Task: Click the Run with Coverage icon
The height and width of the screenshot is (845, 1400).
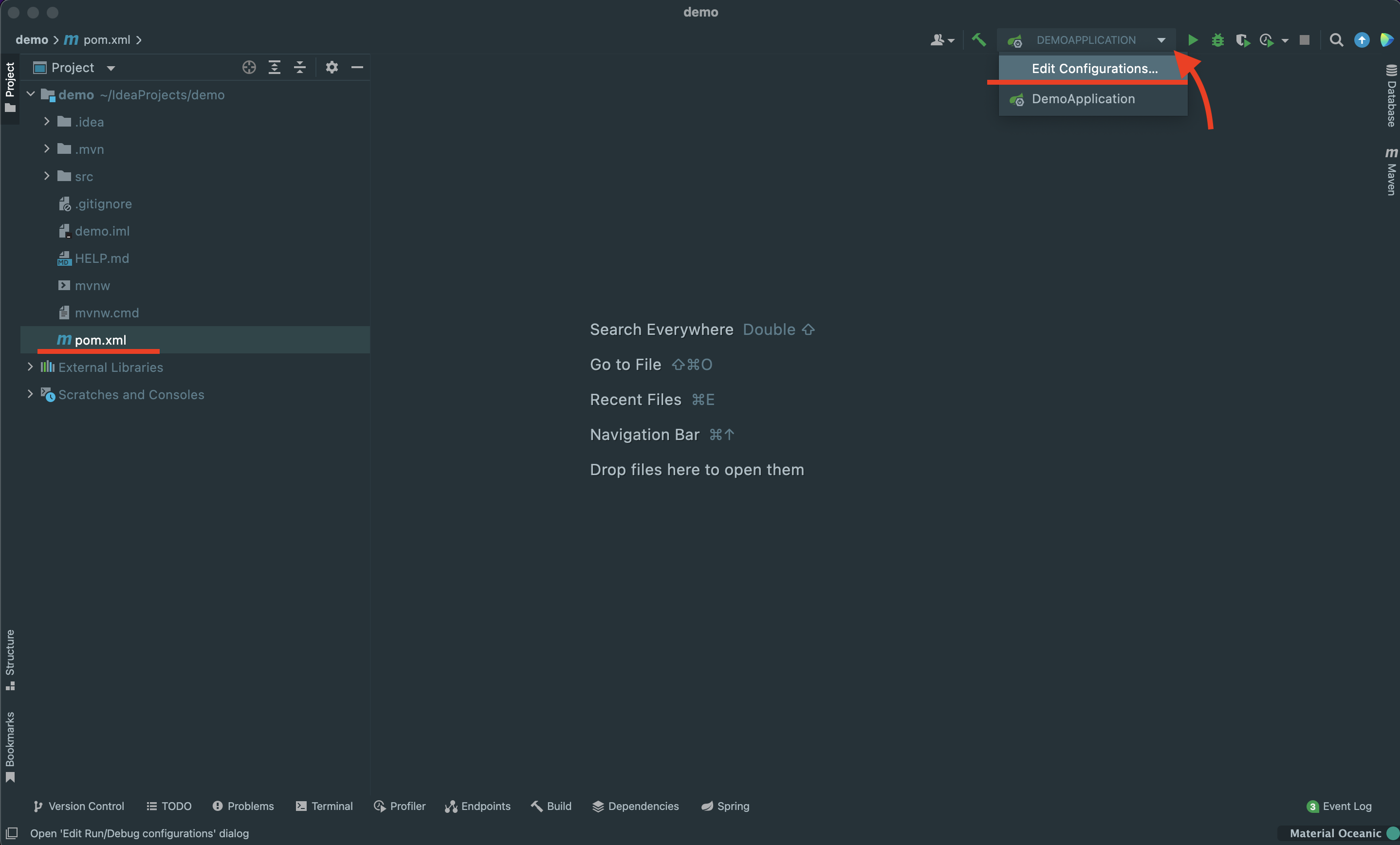Action: 1242,40
